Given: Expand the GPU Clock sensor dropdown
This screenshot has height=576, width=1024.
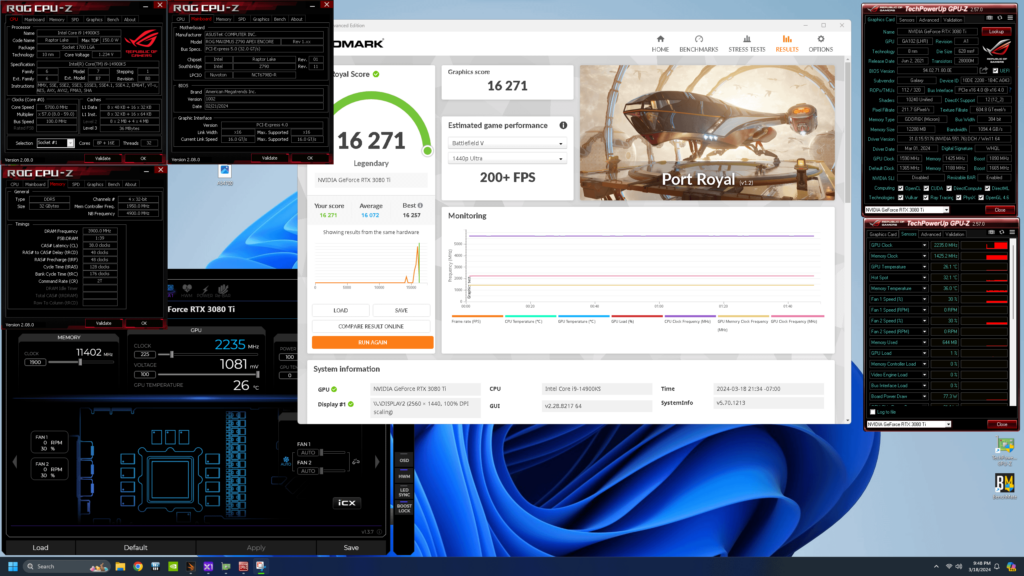Looking at the screenshot, I should point(924,246).
